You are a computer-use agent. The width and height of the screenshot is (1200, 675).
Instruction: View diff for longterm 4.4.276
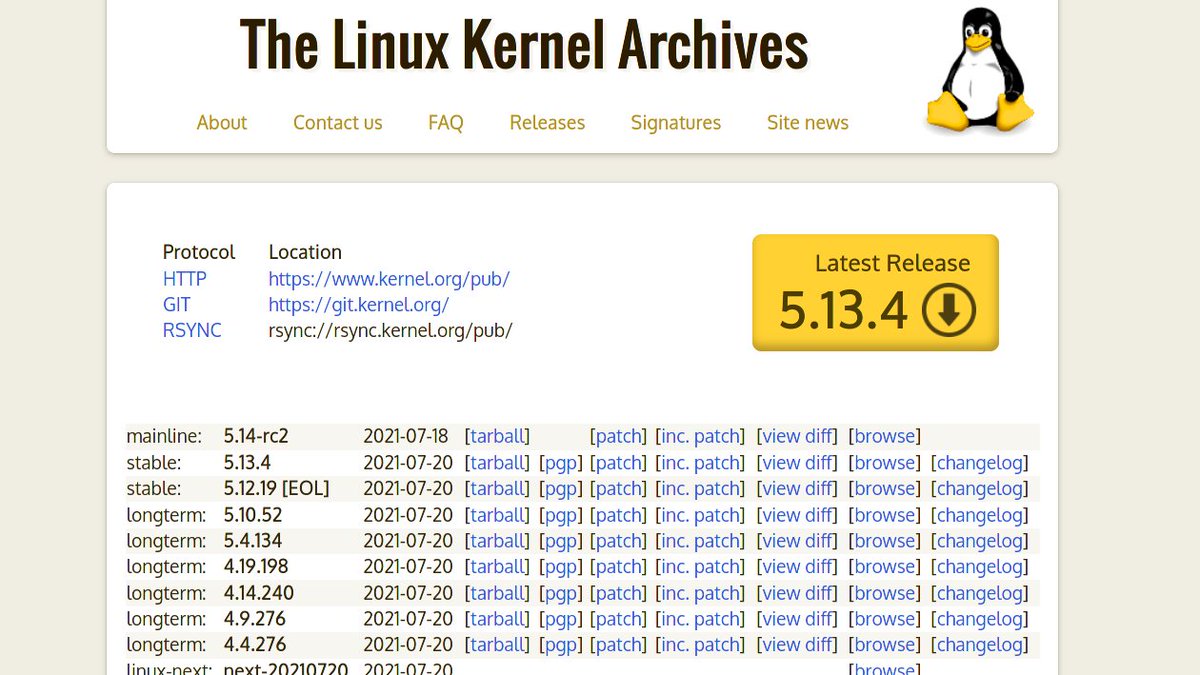[x=798, y=645]
